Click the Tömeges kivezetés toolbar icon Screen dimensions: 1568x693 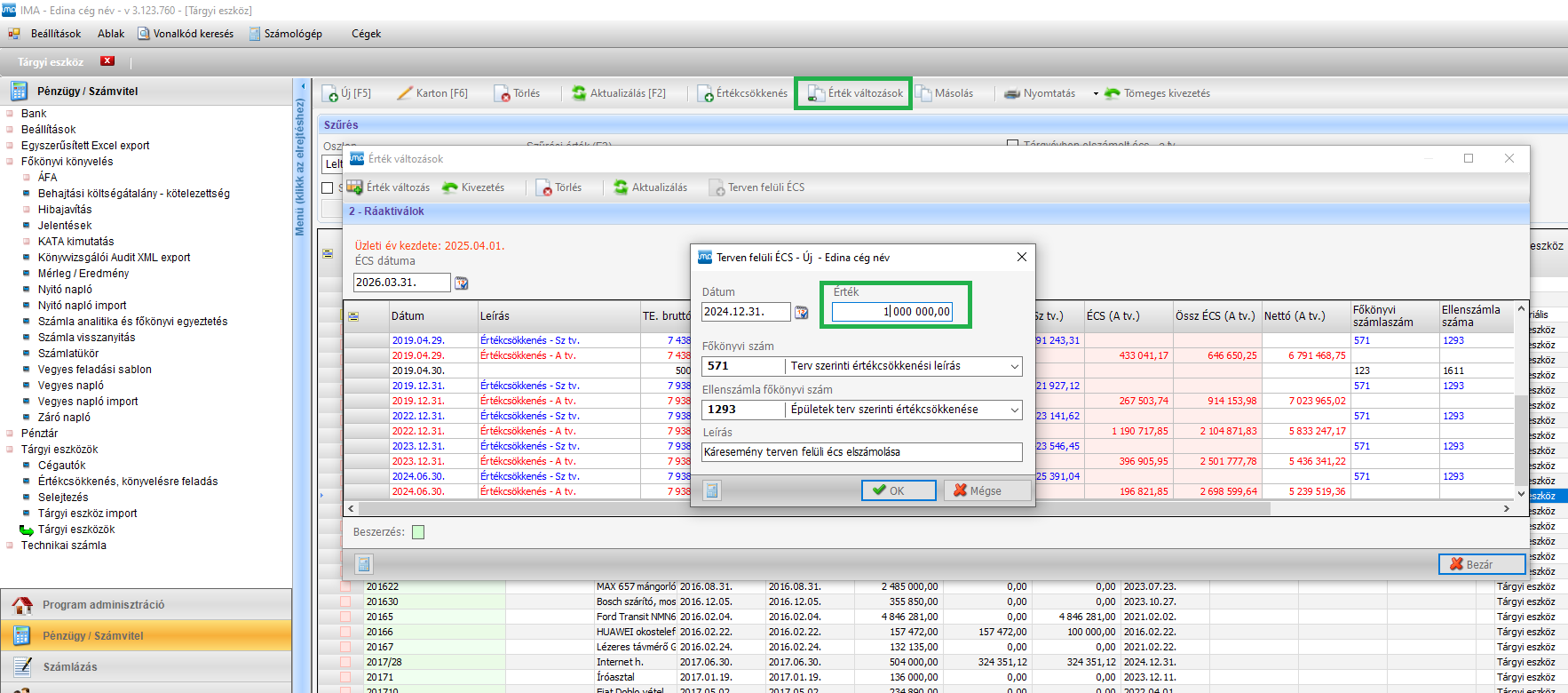pos(1113,93)
